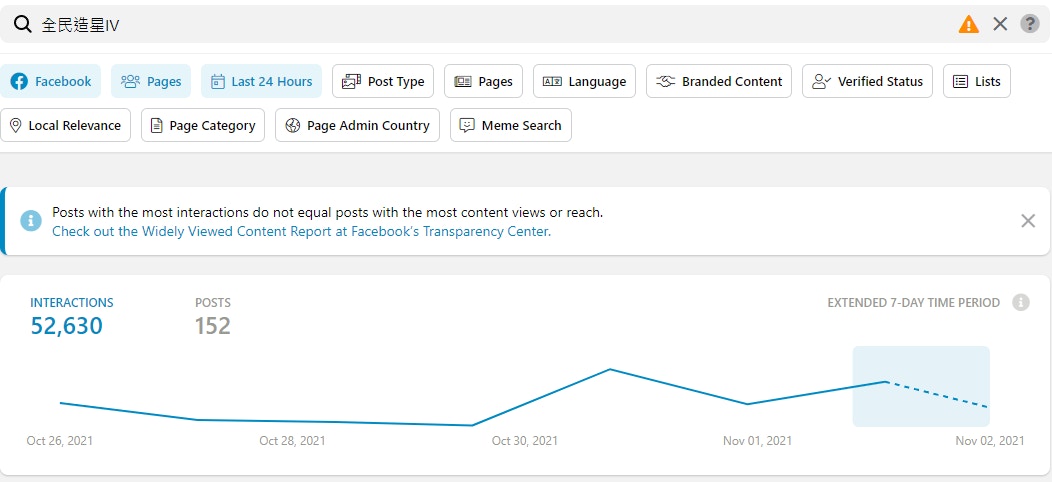1052x482 pixels.
Task: Open the Facebook platform filter
Action: tap(50, 81)
